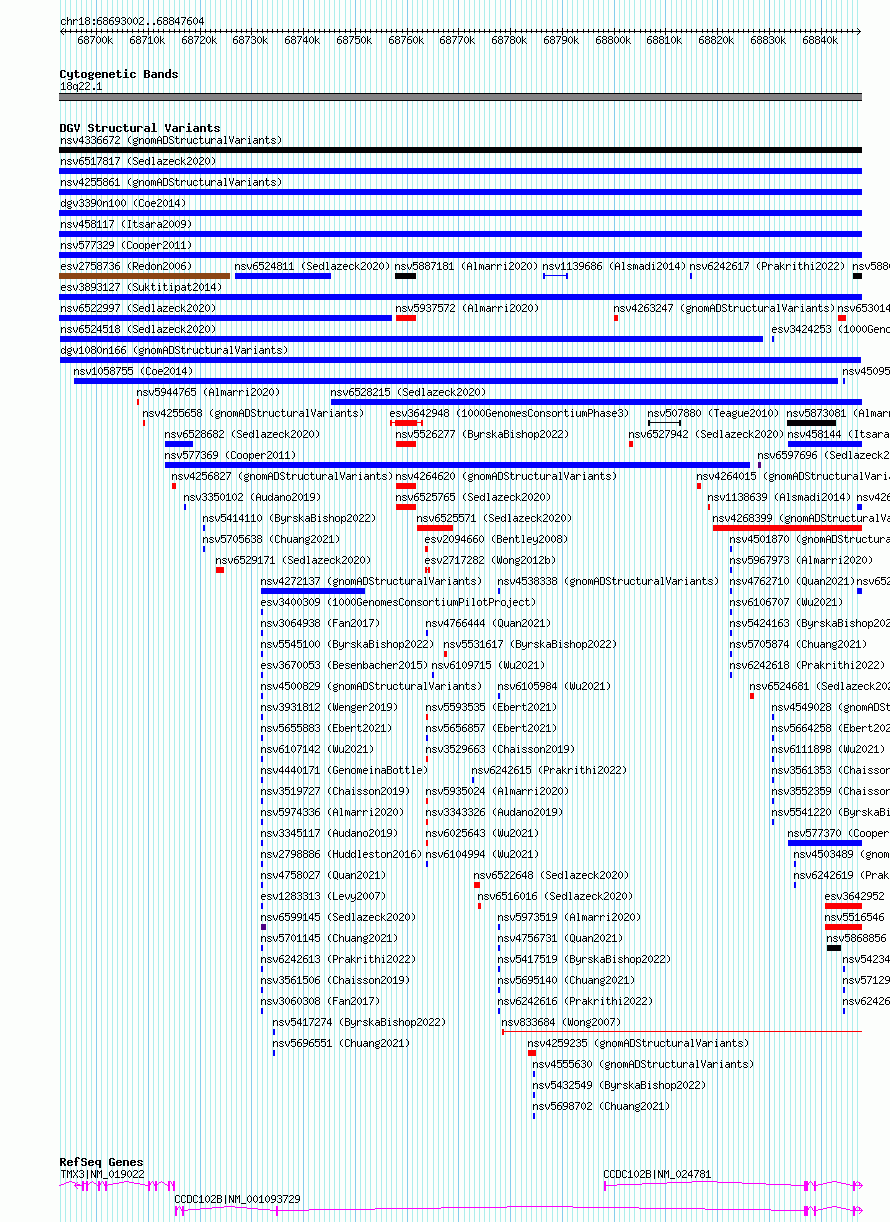
Task: Click the brown esv2758736 Redon2006 bar
Action: click(145, 276)
